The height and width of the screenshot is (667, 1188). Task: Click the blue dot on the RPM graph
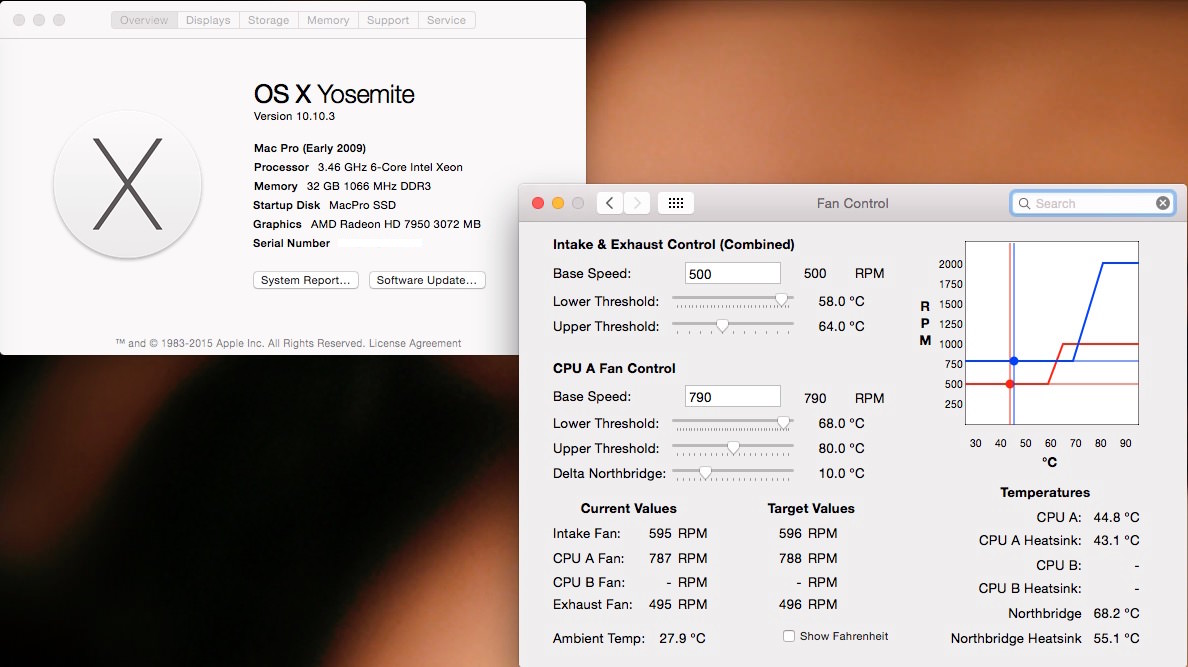[x=1014, y=361]
